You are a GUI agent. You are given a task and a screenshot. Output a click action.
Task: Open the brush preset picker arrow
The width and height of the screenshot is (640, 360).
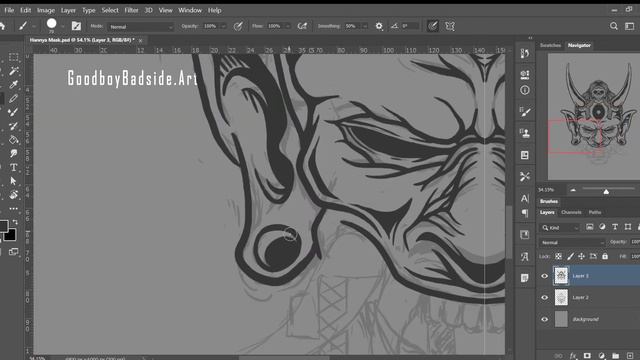point(63,26)
